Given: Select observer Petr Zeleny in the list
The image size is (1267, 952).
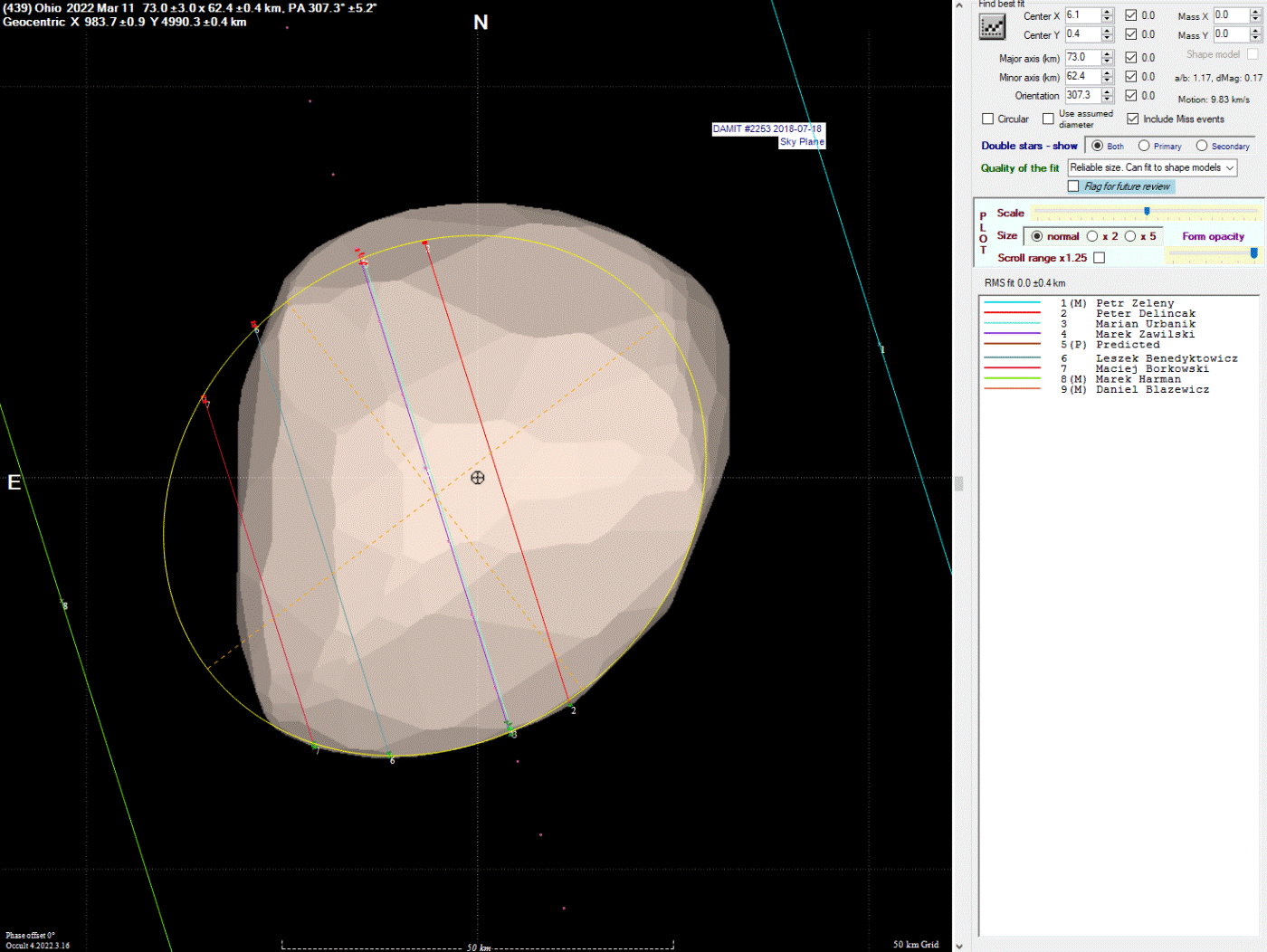Looking at the screenshot, I should click(1134, 303).
